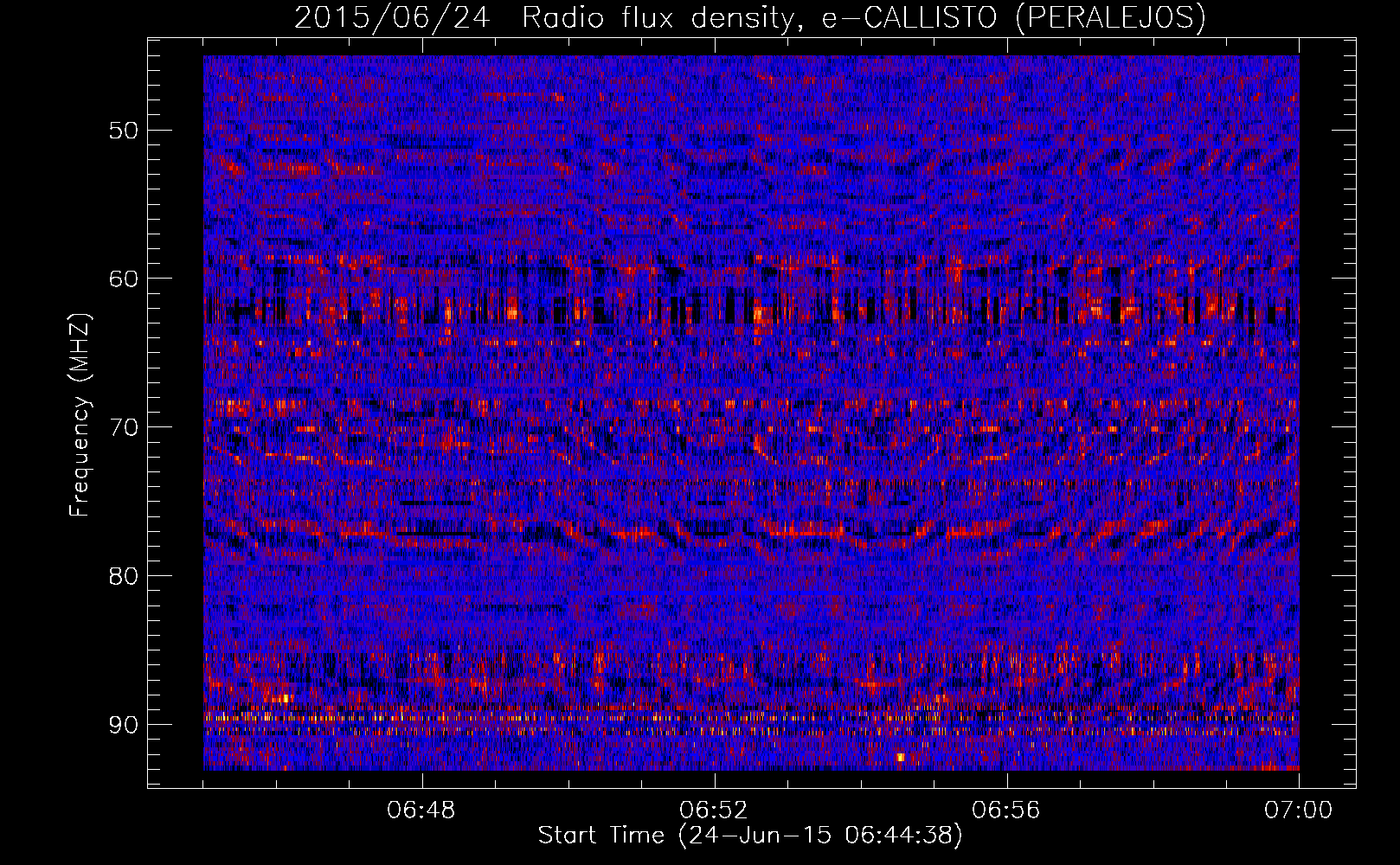Image resolution: width=1400 pixels, height=865 pixels.
Task: Click the 06:52 time axis label
Action: (714, 811)
